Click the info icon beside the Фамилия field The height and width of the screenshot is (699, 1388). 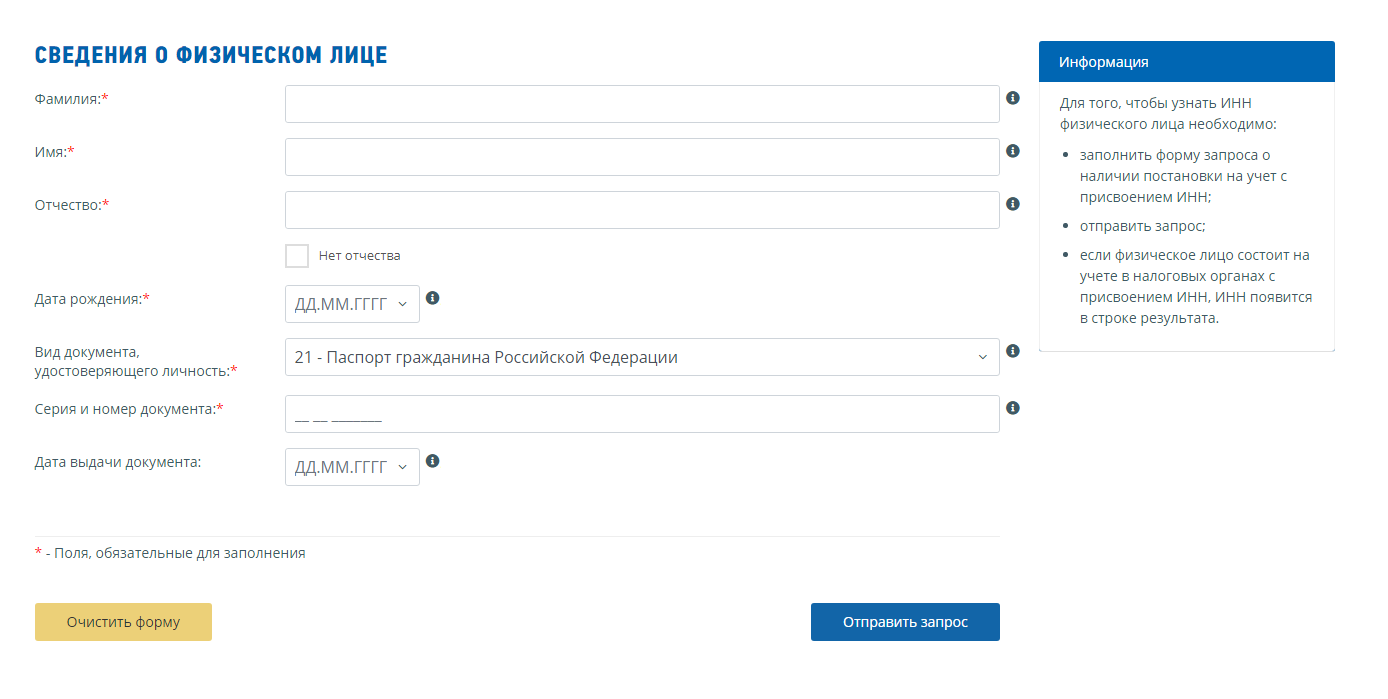click(x=1012, y=98)
